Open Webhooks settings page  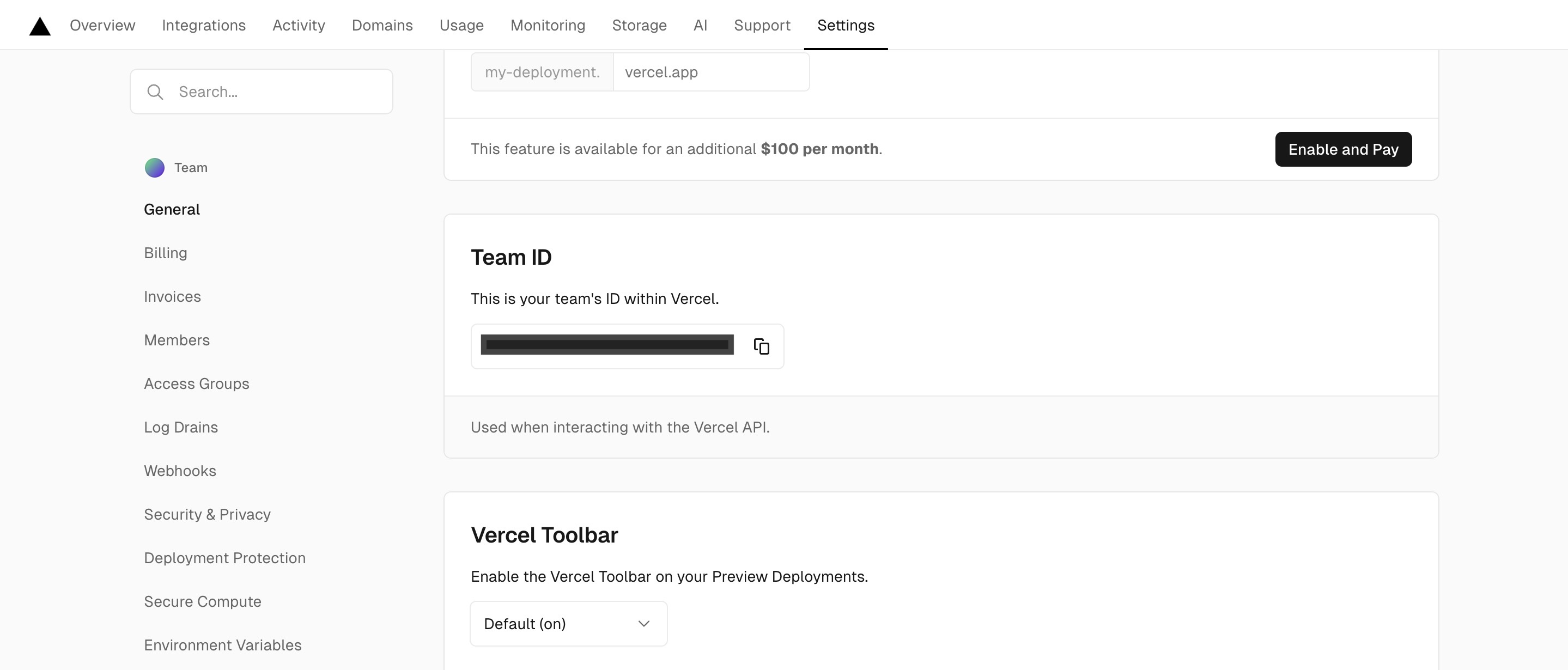click(x=180, y=471)
